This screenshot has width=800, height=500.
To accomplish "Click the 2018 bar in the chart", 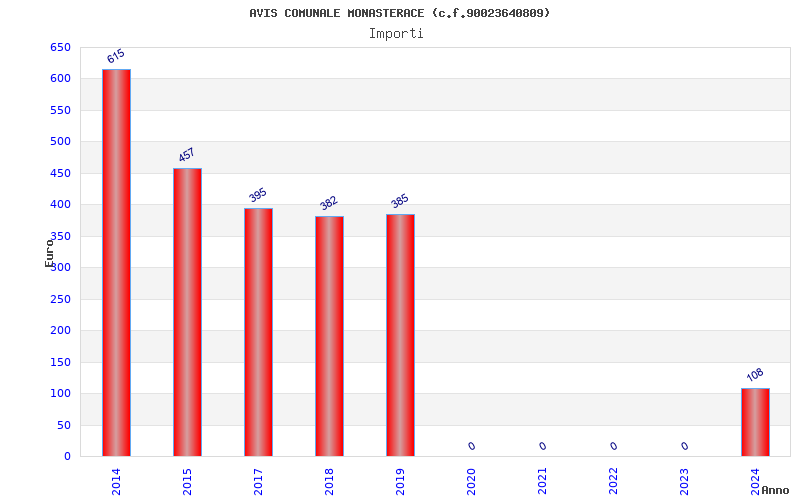I will (x=329, y=336).
